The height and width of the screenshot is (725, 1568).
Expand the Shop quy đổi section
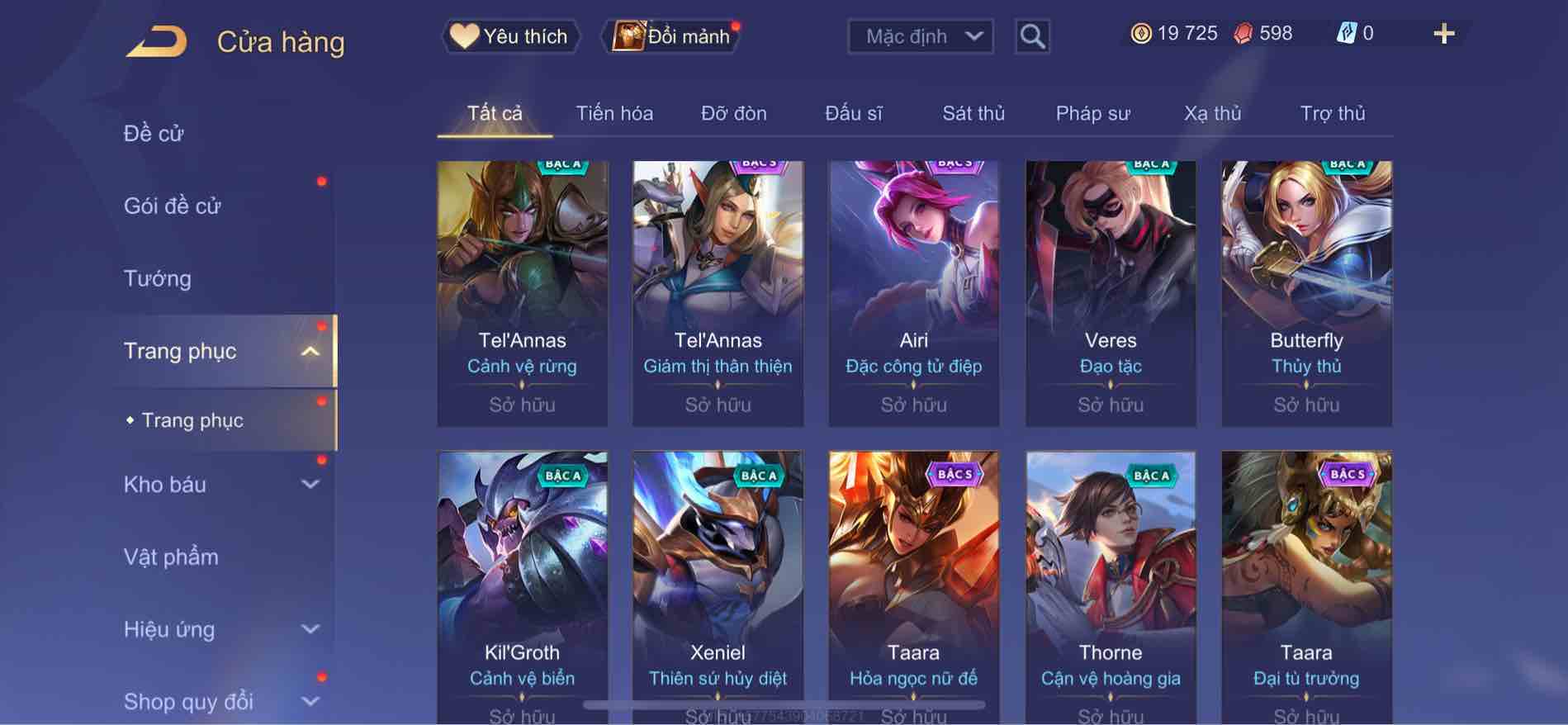[310, 702]
